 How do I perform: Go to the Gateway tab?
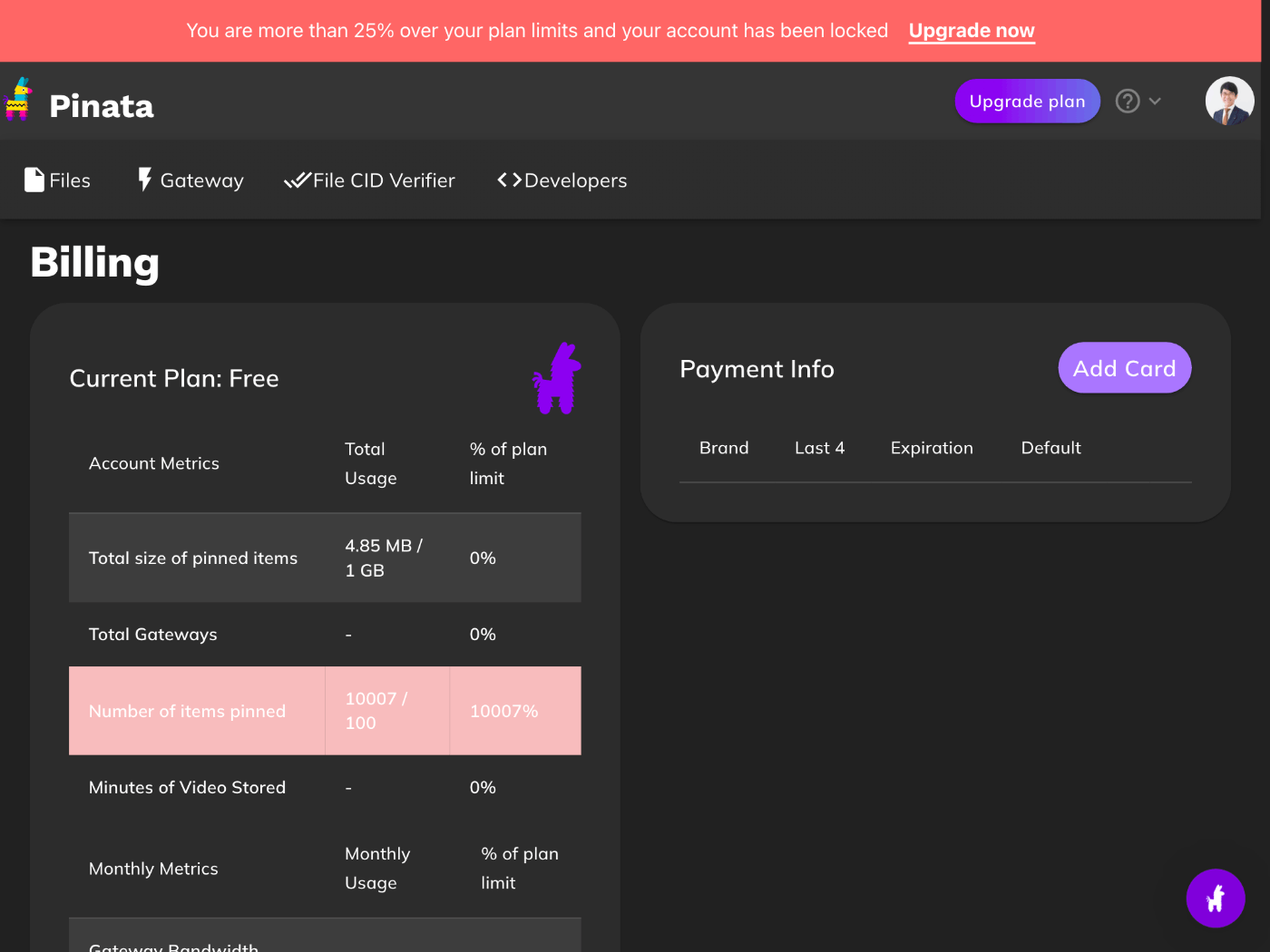[x=190, y=180]
